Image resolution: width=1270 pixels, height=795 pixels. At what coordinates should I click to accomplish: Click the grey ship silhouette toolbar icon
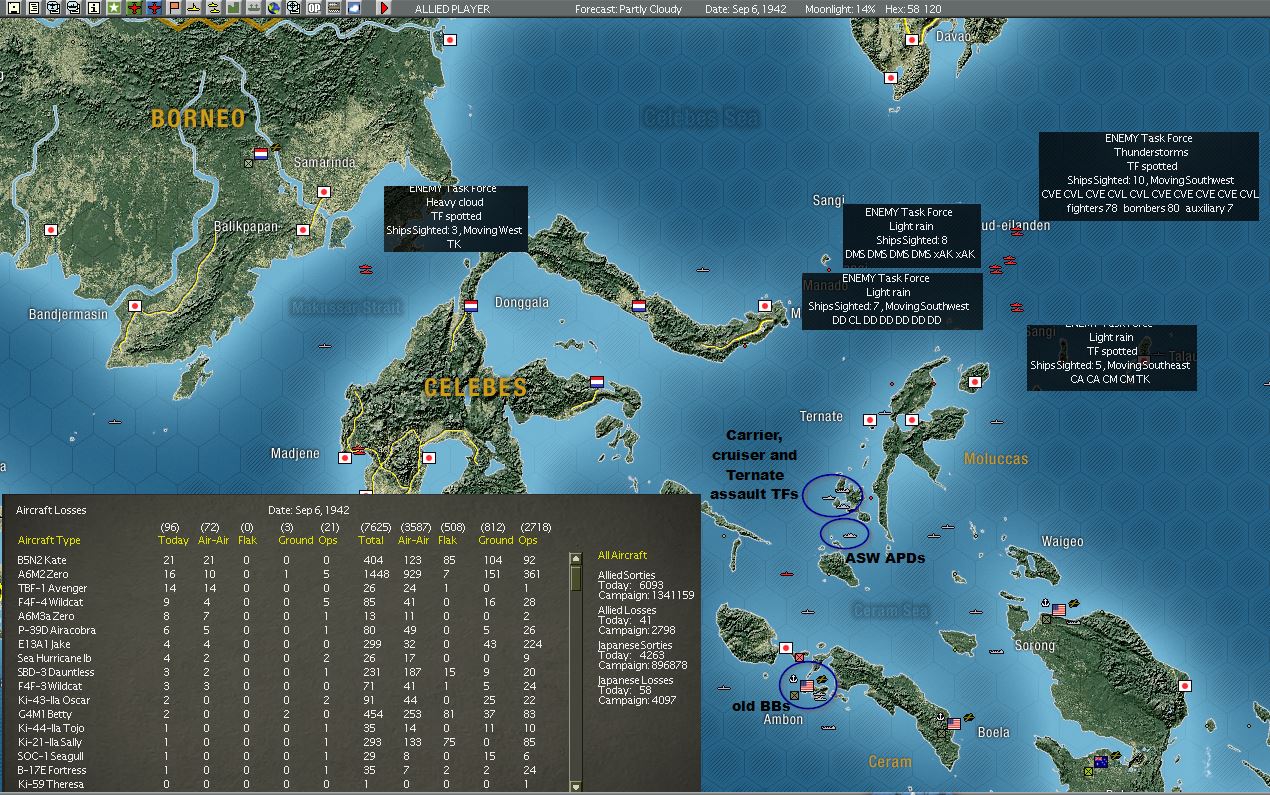point(253,8)
